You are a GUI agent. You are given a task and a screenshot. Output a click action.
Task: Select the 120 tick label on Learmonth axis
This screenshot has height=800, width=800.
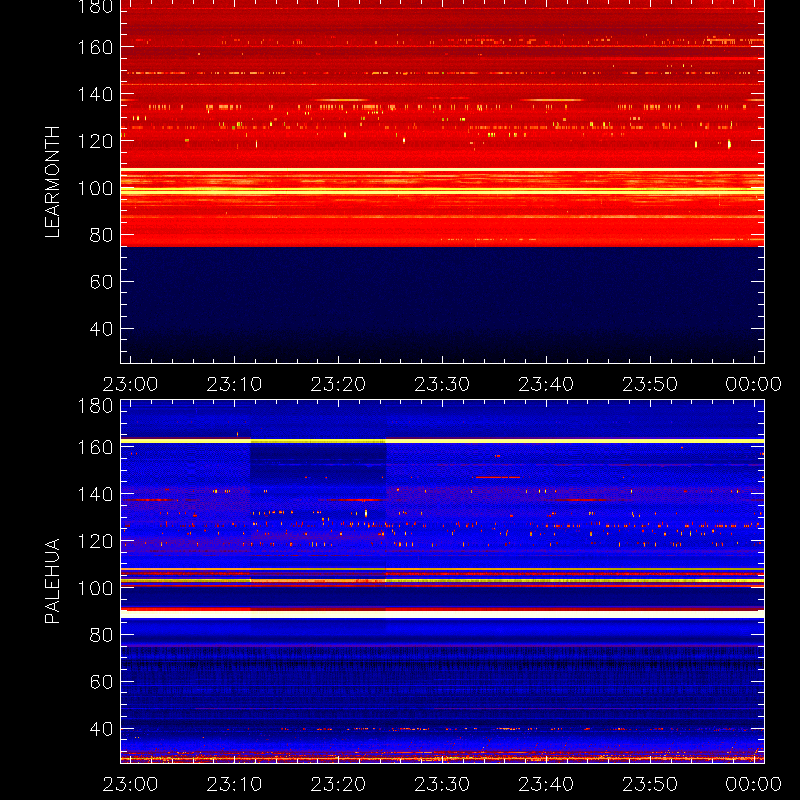click(x=95, y=141)
